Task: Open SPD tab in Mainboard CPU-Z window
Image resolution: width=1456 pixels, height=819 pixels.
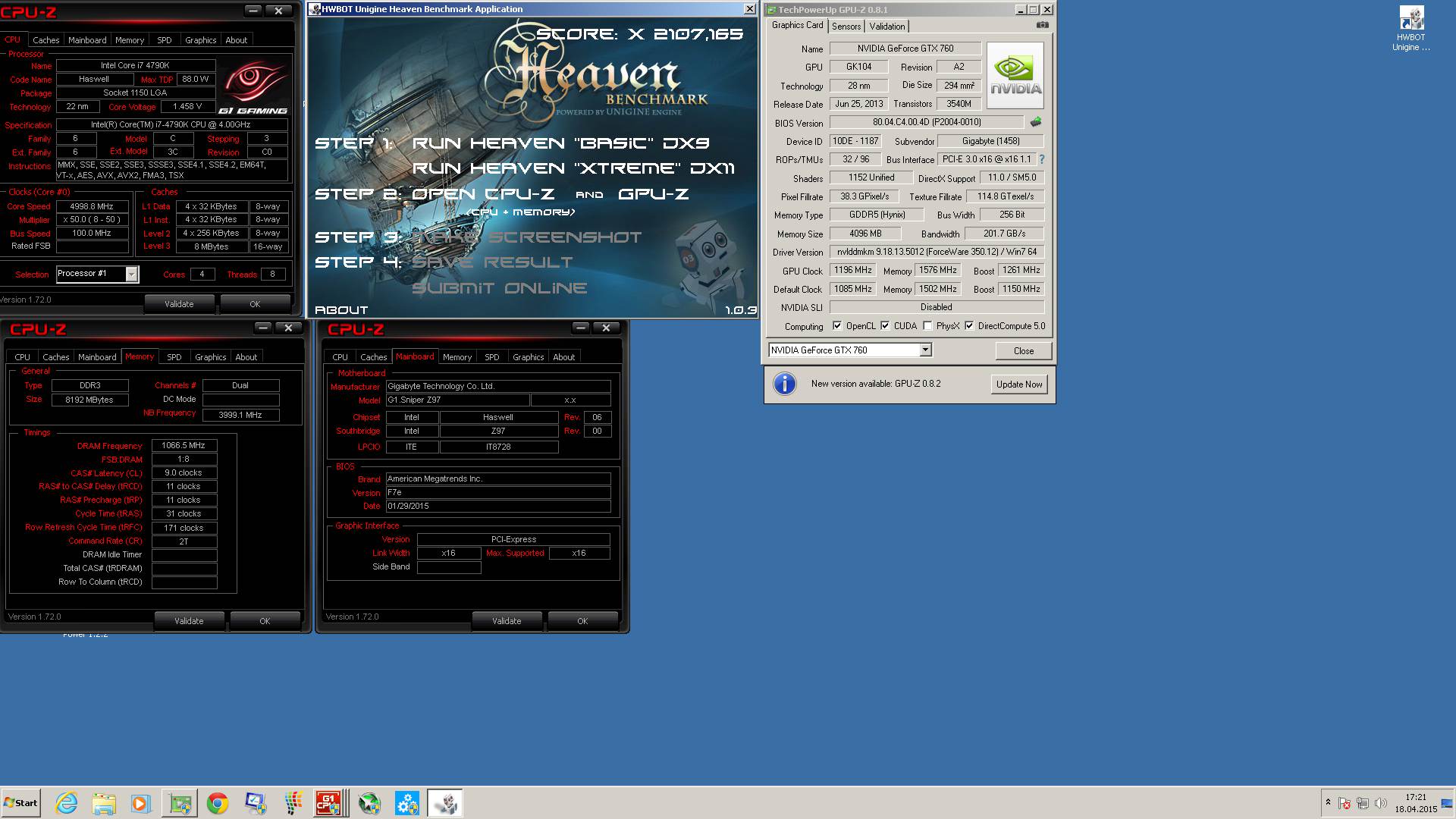Action: [x=492, y=357]
